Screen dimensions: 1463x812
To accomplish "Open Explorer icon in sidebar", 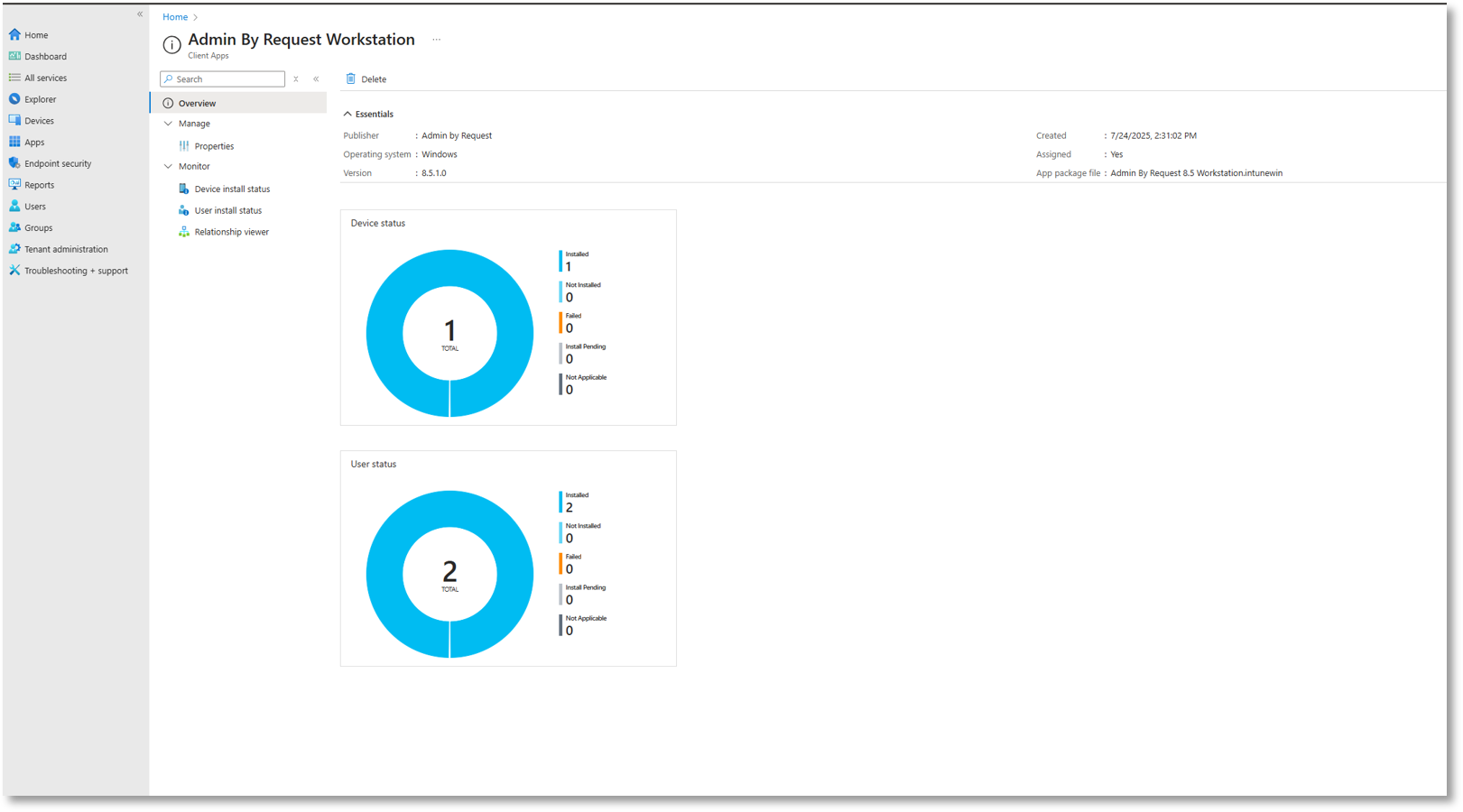I will click(x=14, y=99).
